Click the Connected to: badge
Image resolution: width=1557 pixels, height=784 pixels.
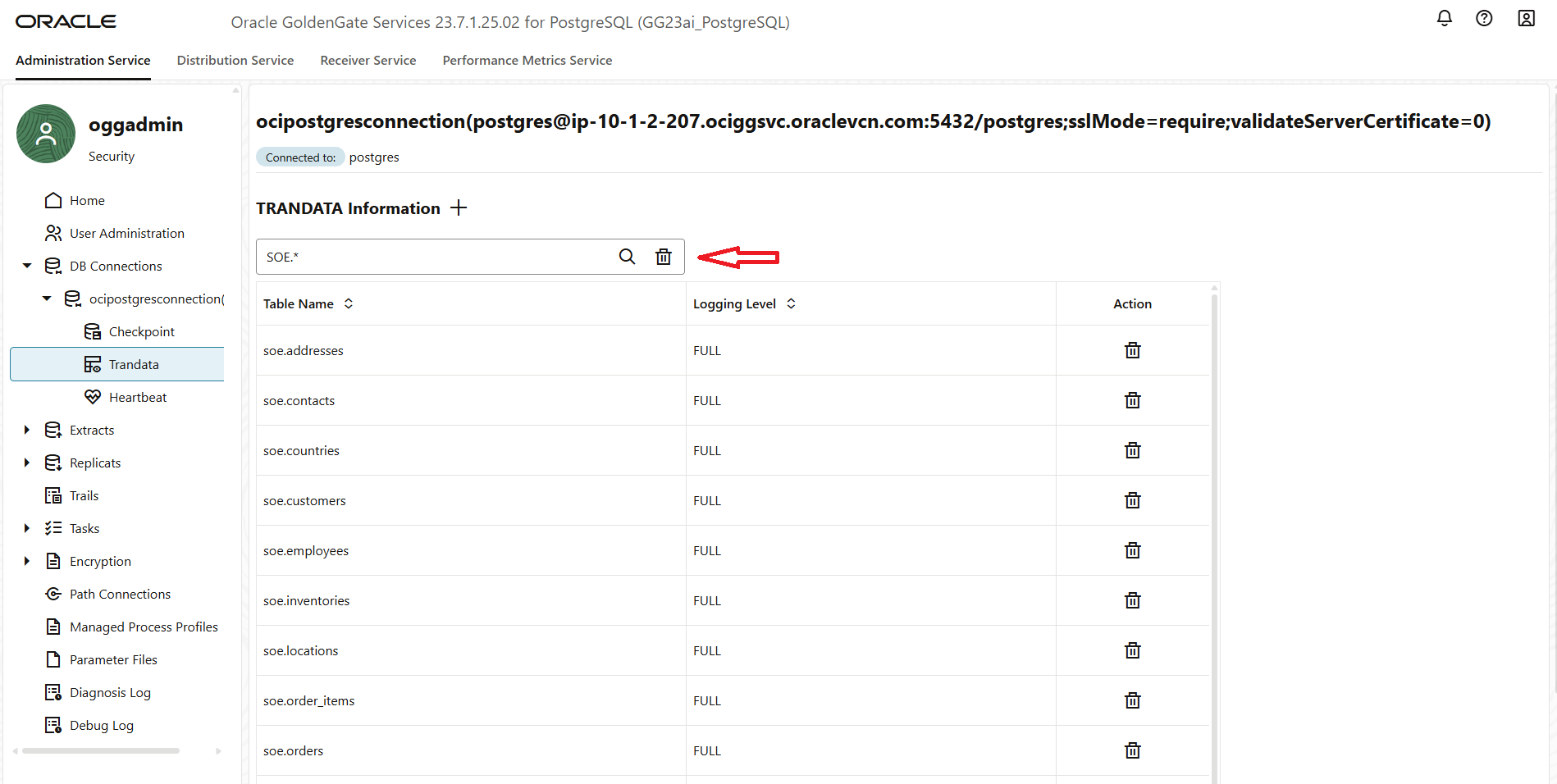click(x=300, y=157)
